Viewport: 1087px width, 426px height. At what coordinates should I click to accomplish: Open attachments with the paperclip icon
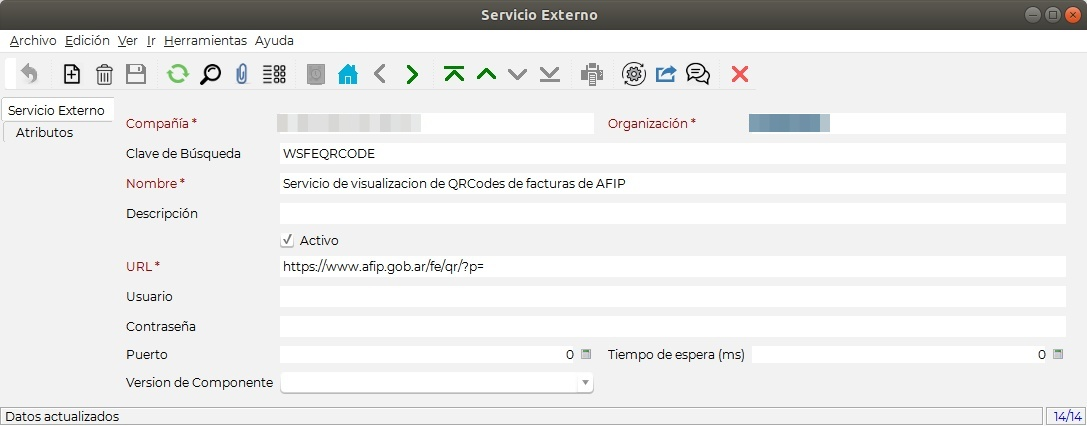tap(241, 74)
